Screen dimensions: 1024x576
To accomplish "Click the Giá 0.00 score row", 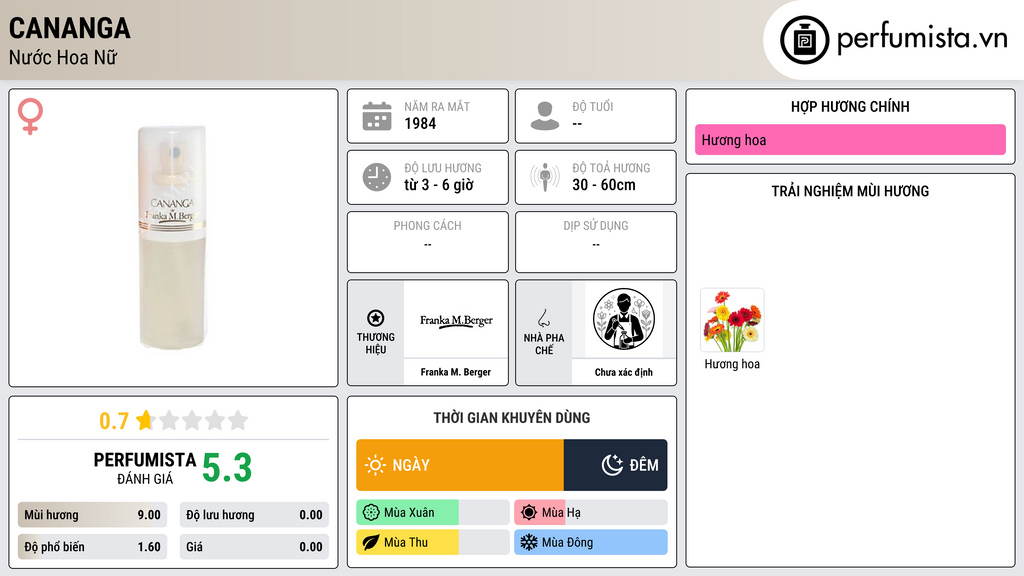I will (254, 547).
